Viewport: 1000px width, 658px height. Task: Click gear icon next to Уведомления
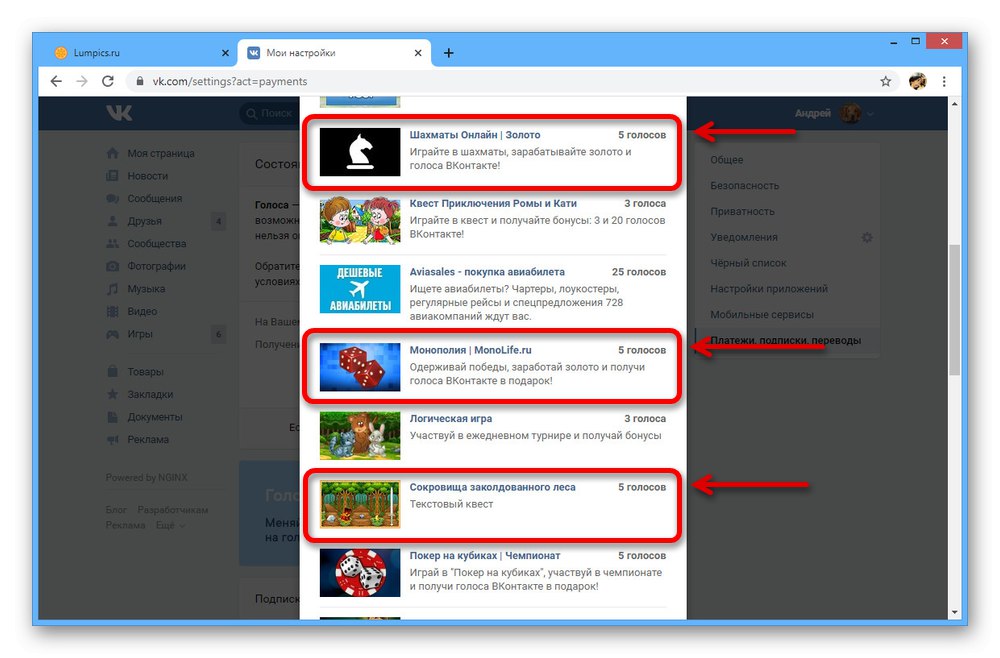point(867,237)
